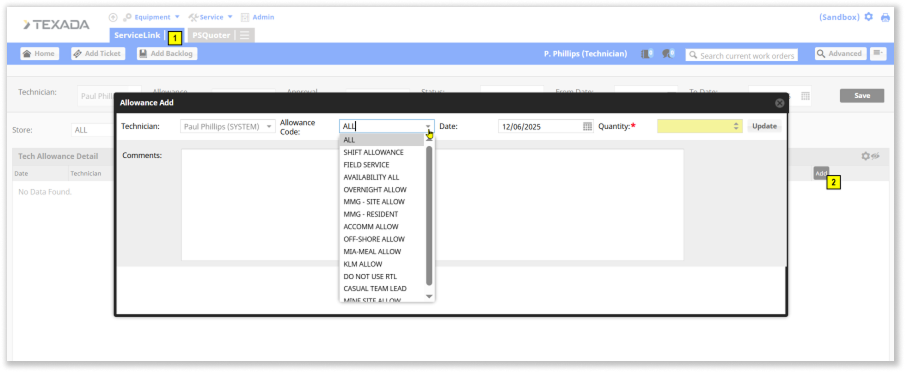Screen dimensions: 905x372
Task: Select FIELD SERVICE option
Action: pos(382,165)
